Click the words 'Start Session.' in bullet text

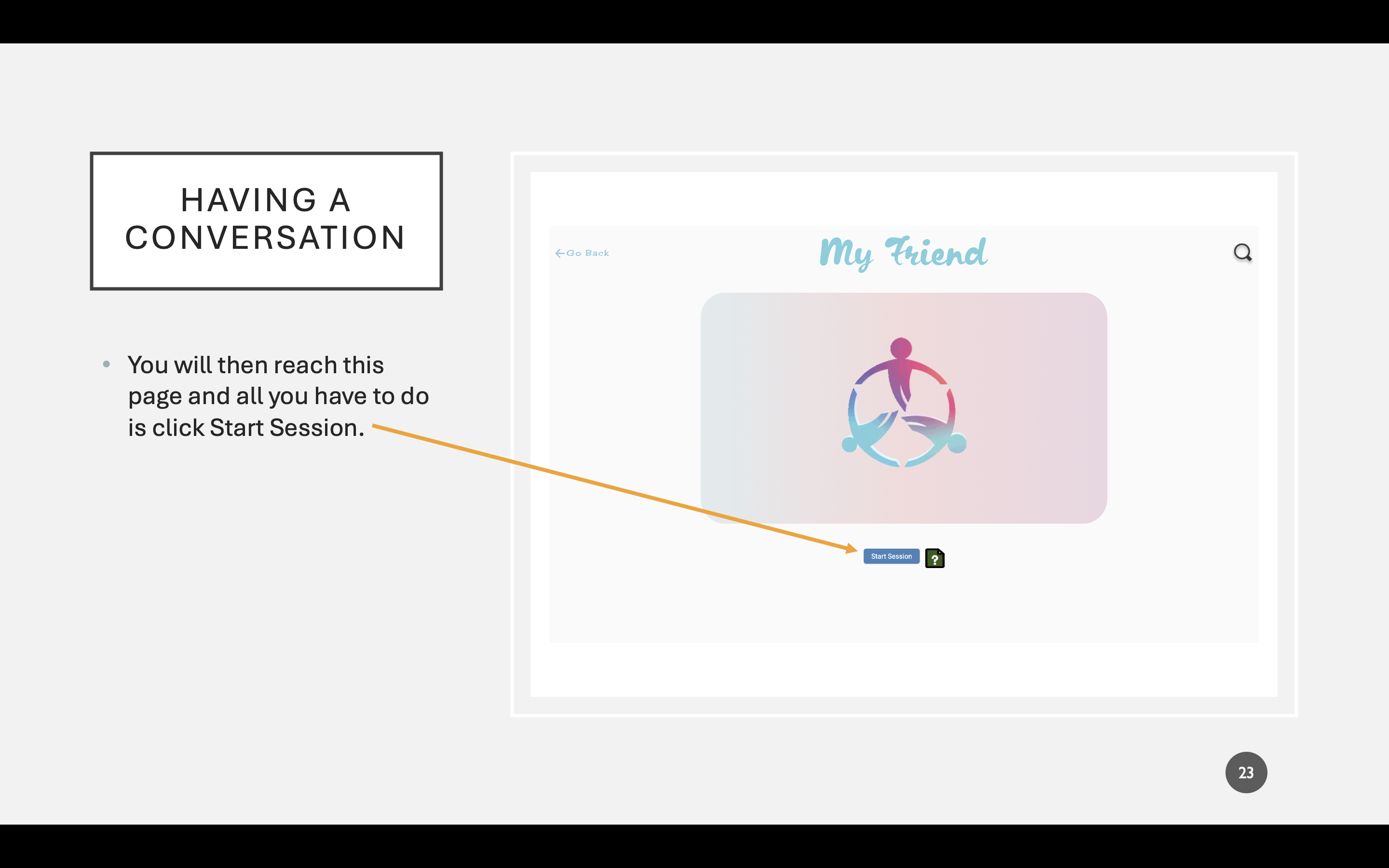click(287, 428)
